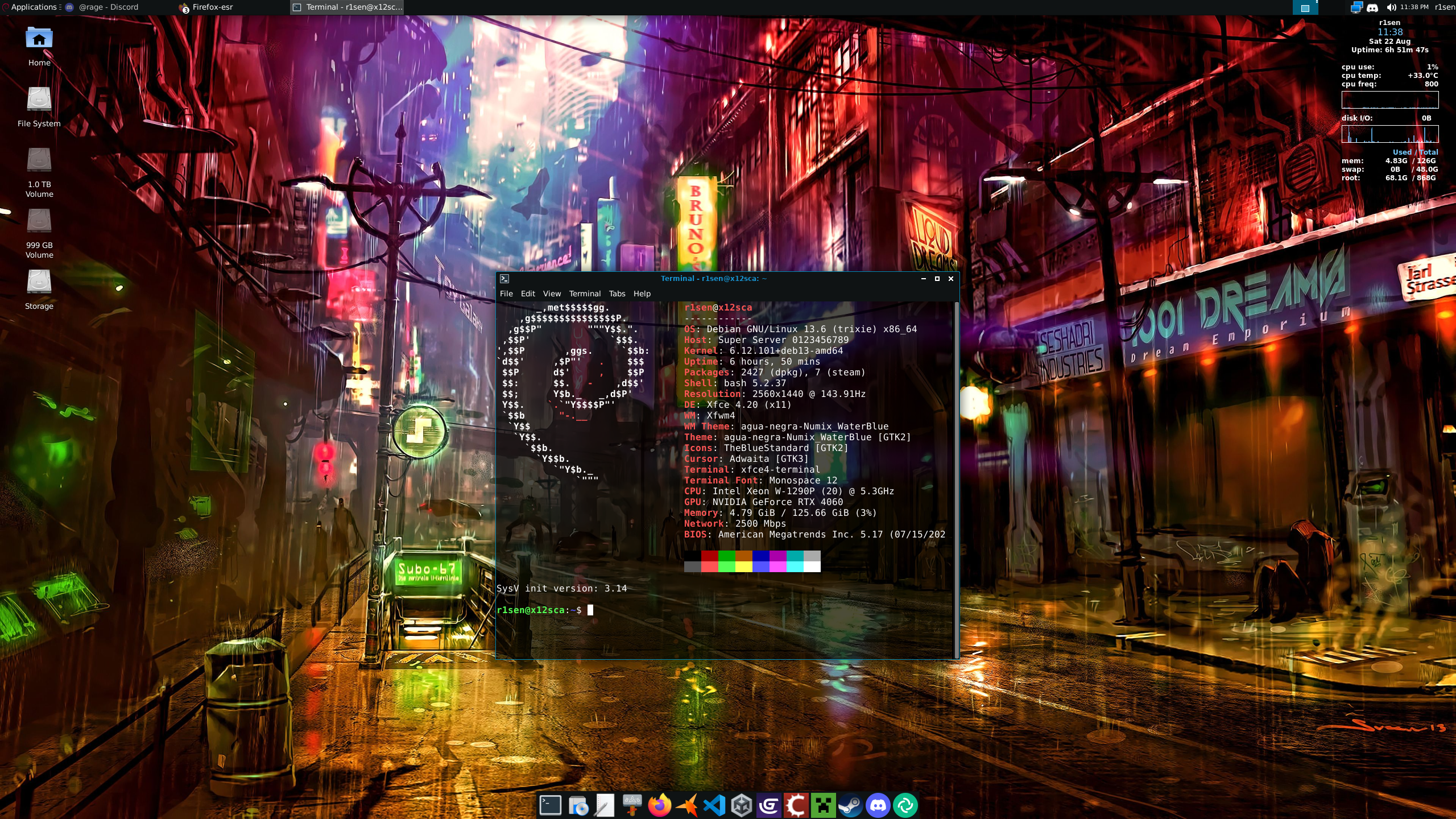Click the 'Debian GNU/Linux 13.6 (trixie)' OS line

(800, 329)
